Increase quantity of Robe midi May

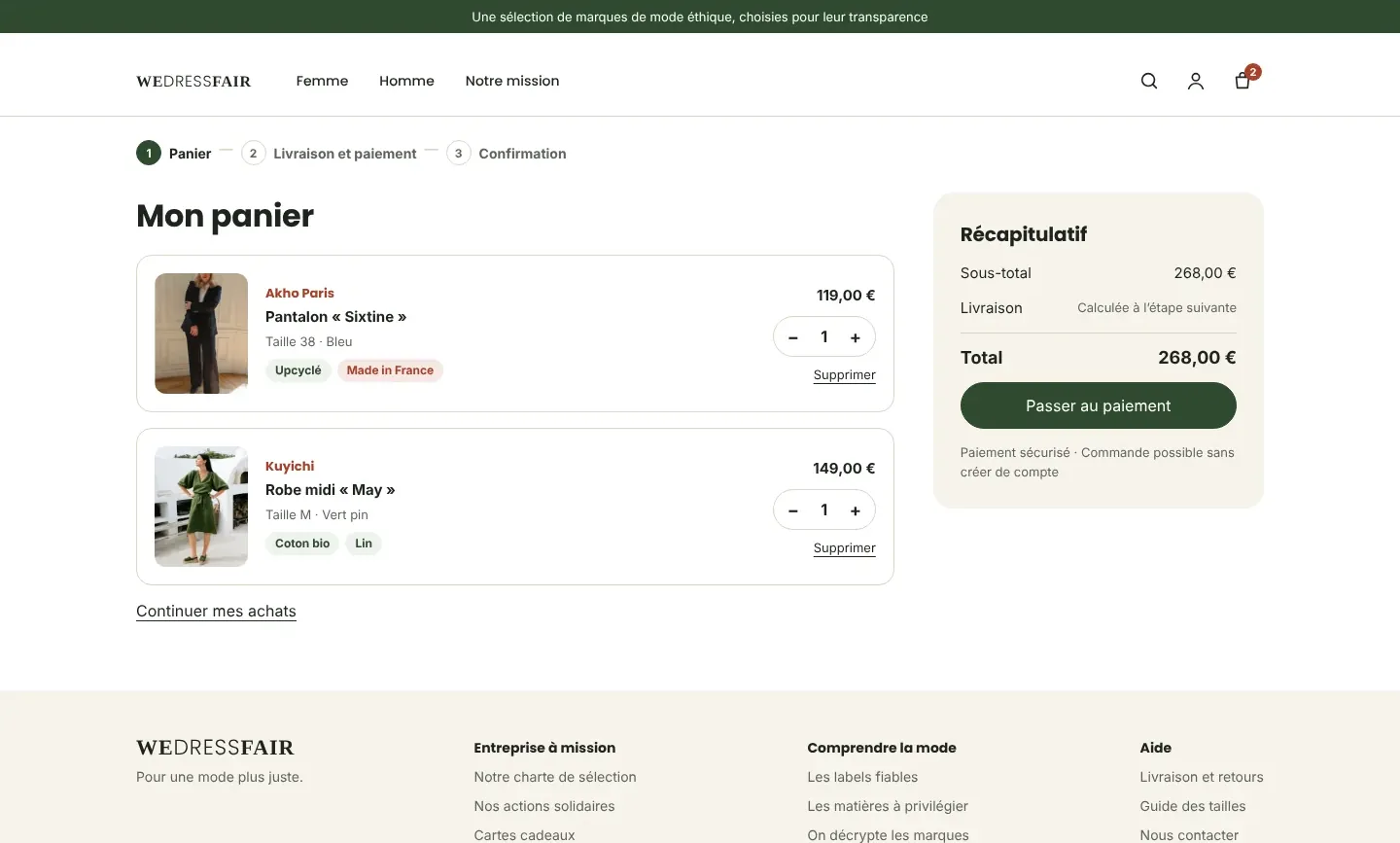click(x=856, y=510)
